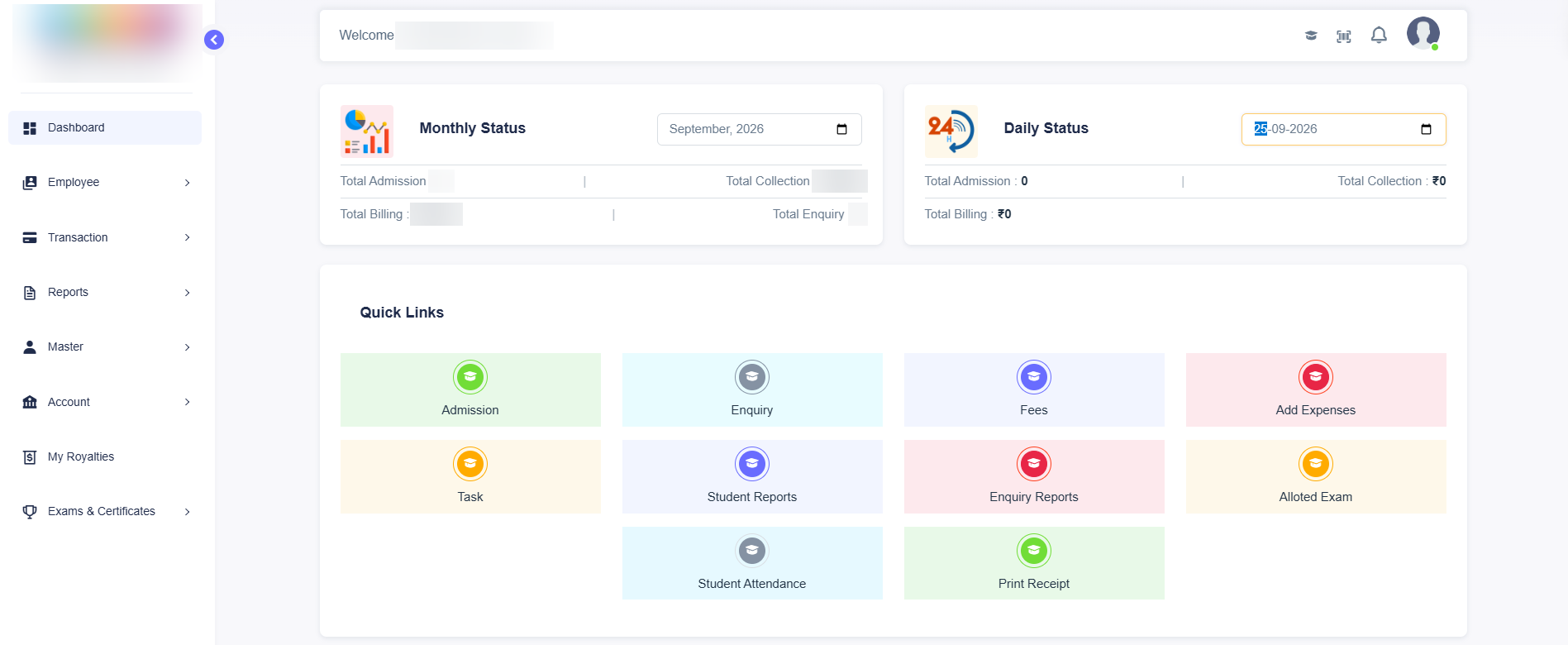Go to Dashboard in sidebar
This screenshot has height=645, width=1568.
105,128
